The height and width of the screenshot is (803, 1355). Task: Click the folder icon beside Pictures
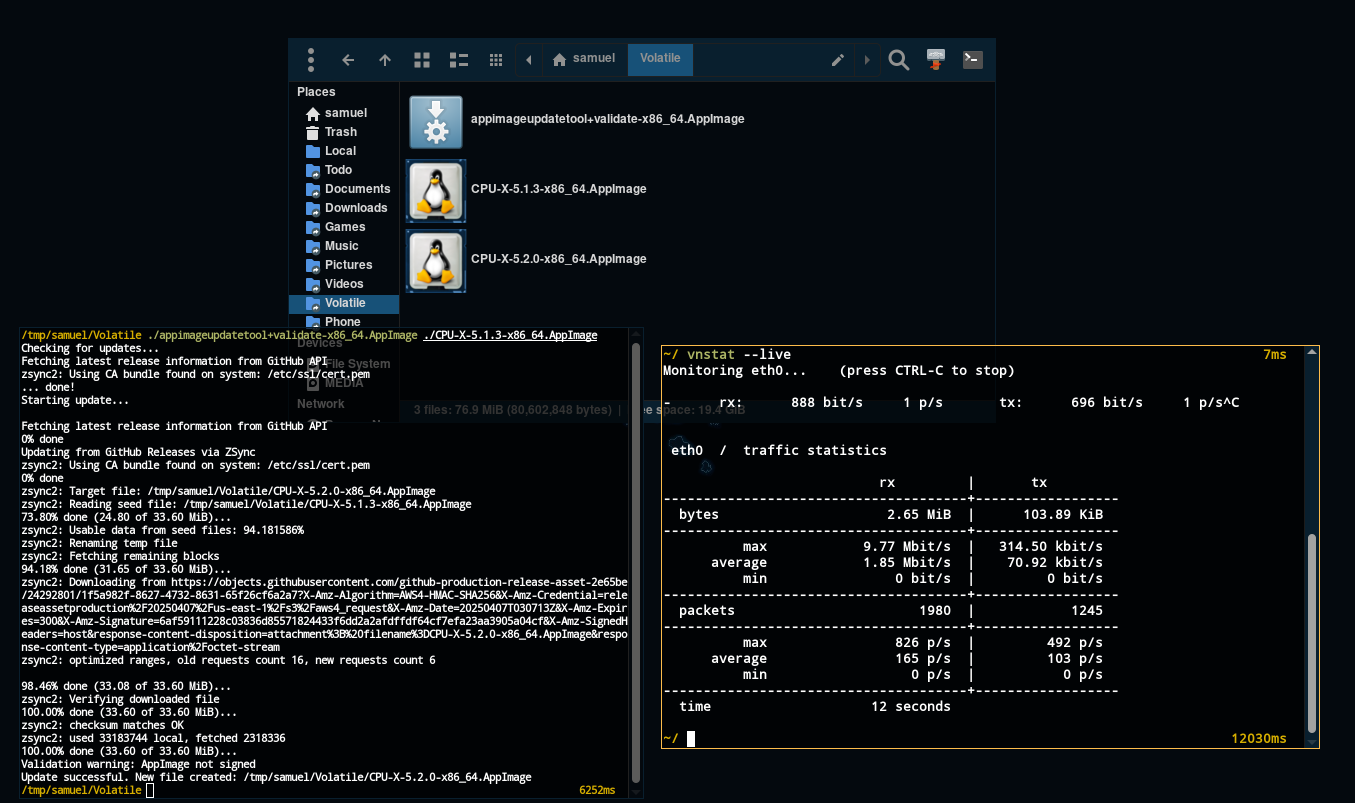313,265
